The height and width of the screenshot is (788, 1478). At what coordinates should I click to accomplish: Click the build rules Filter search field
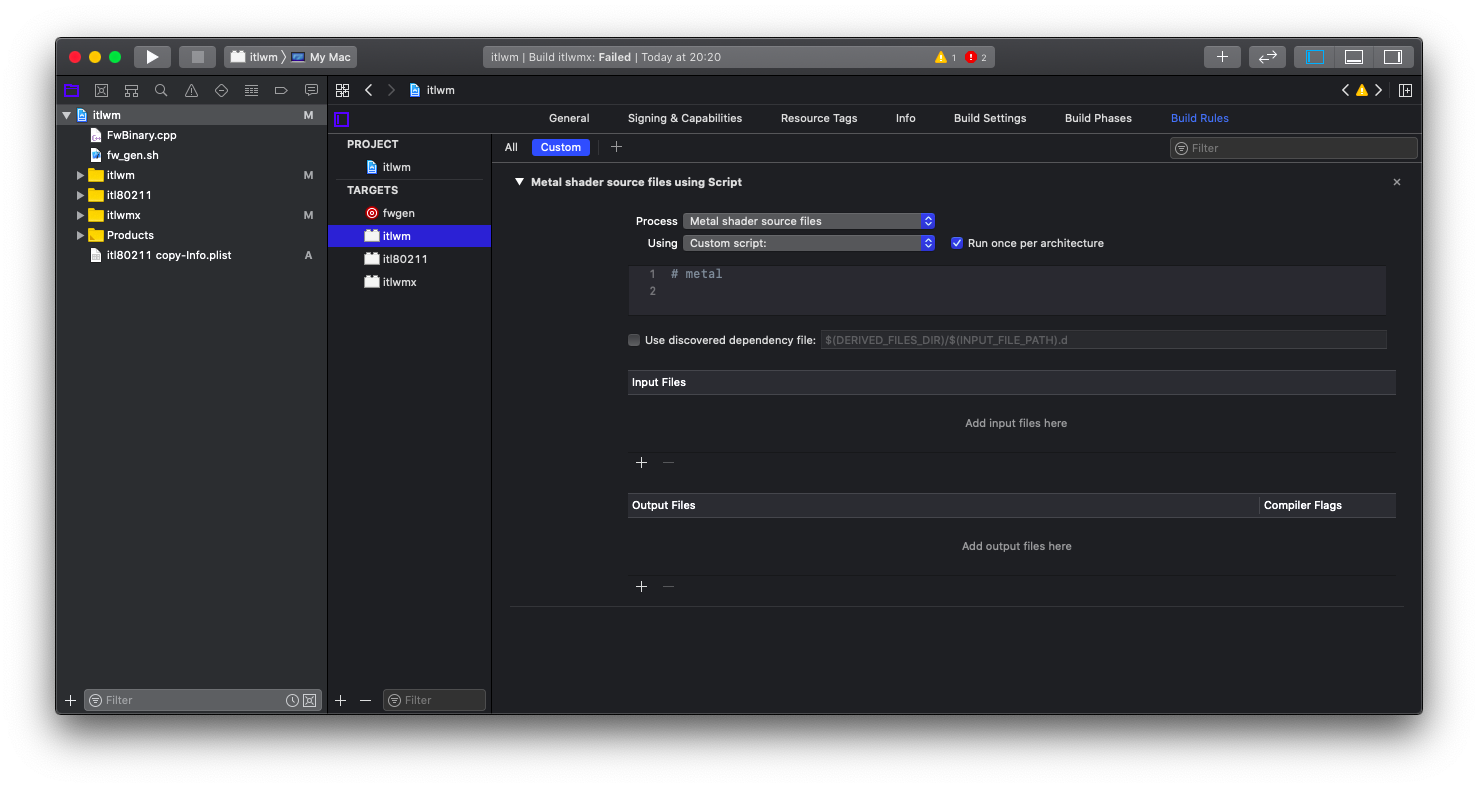[1300, 148]
